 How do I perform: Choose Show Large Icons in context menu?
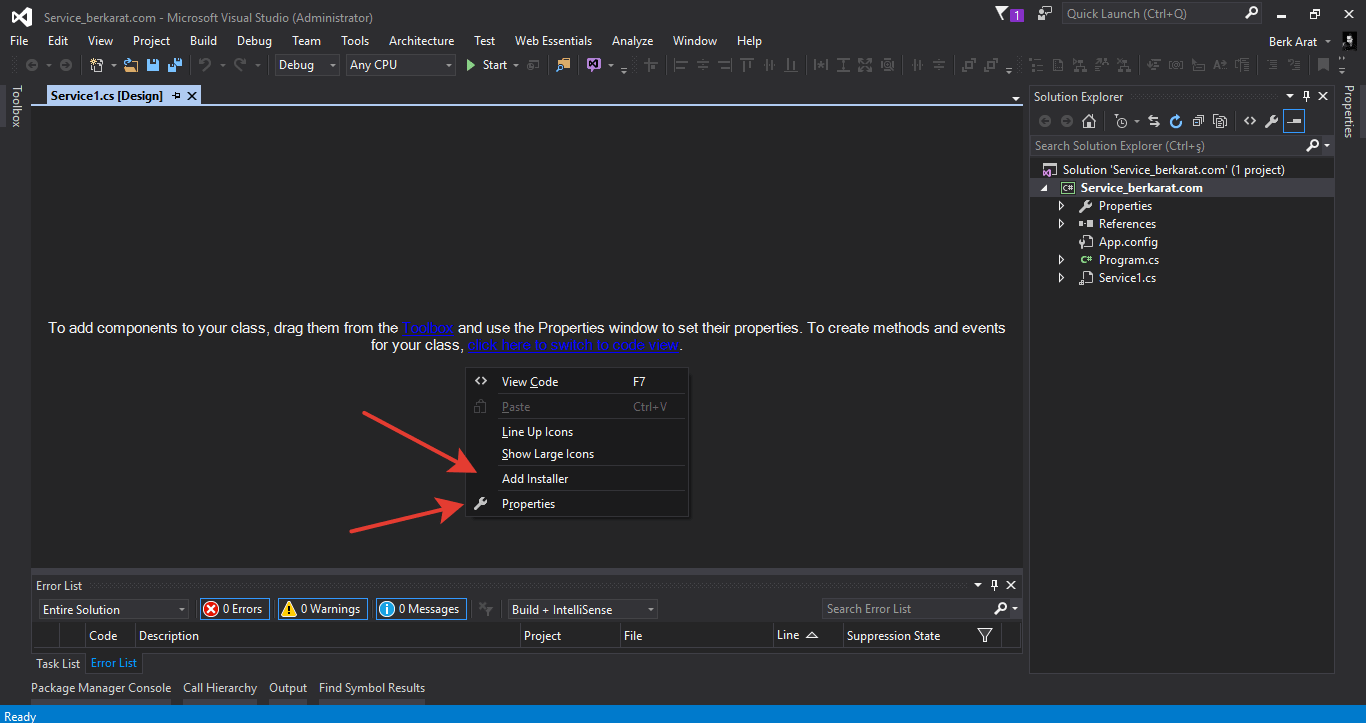pos(577,454)
